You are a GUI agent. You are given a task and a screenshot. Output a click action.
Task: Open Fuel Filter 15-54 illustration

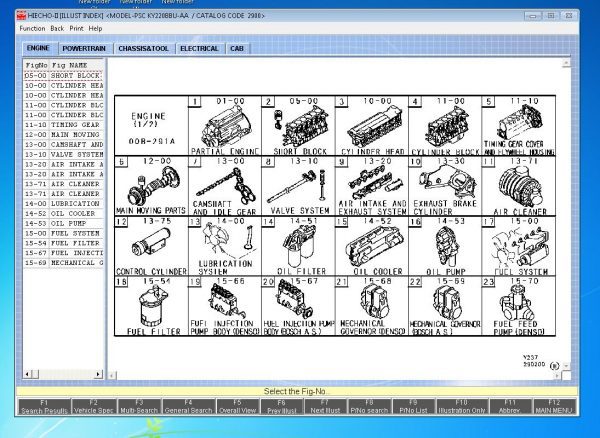coord(152,306)
